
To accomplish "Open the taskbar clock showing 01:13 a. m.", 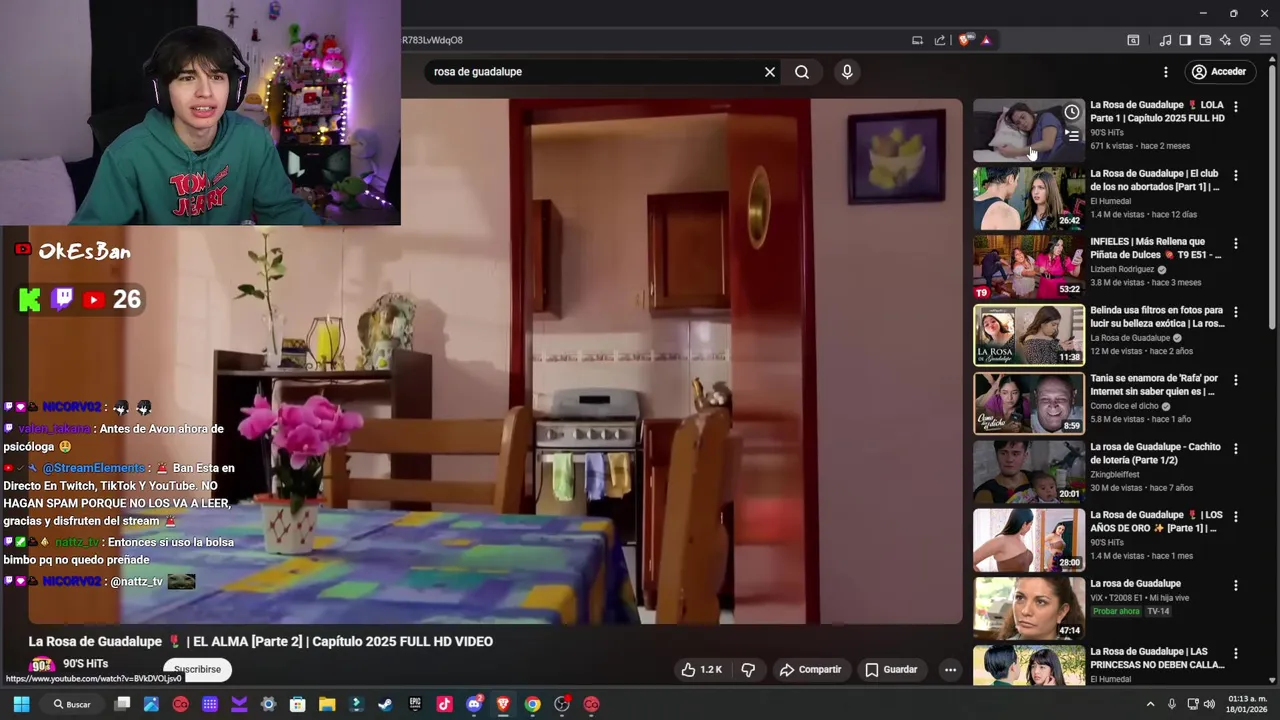I will tap(1247, 704).
